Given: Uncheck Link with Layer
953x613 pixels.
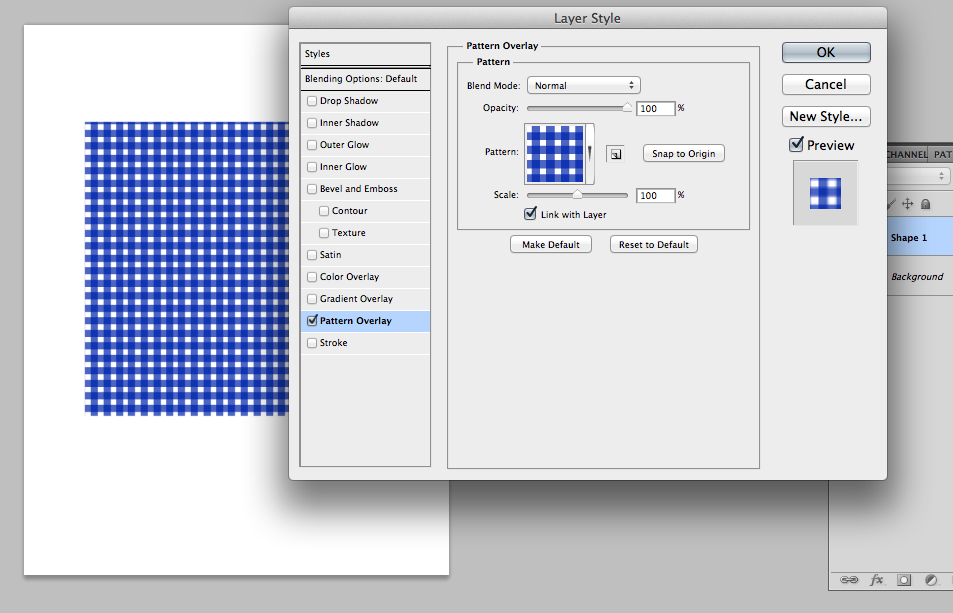Looking at the screenshot, I should 530,214.
